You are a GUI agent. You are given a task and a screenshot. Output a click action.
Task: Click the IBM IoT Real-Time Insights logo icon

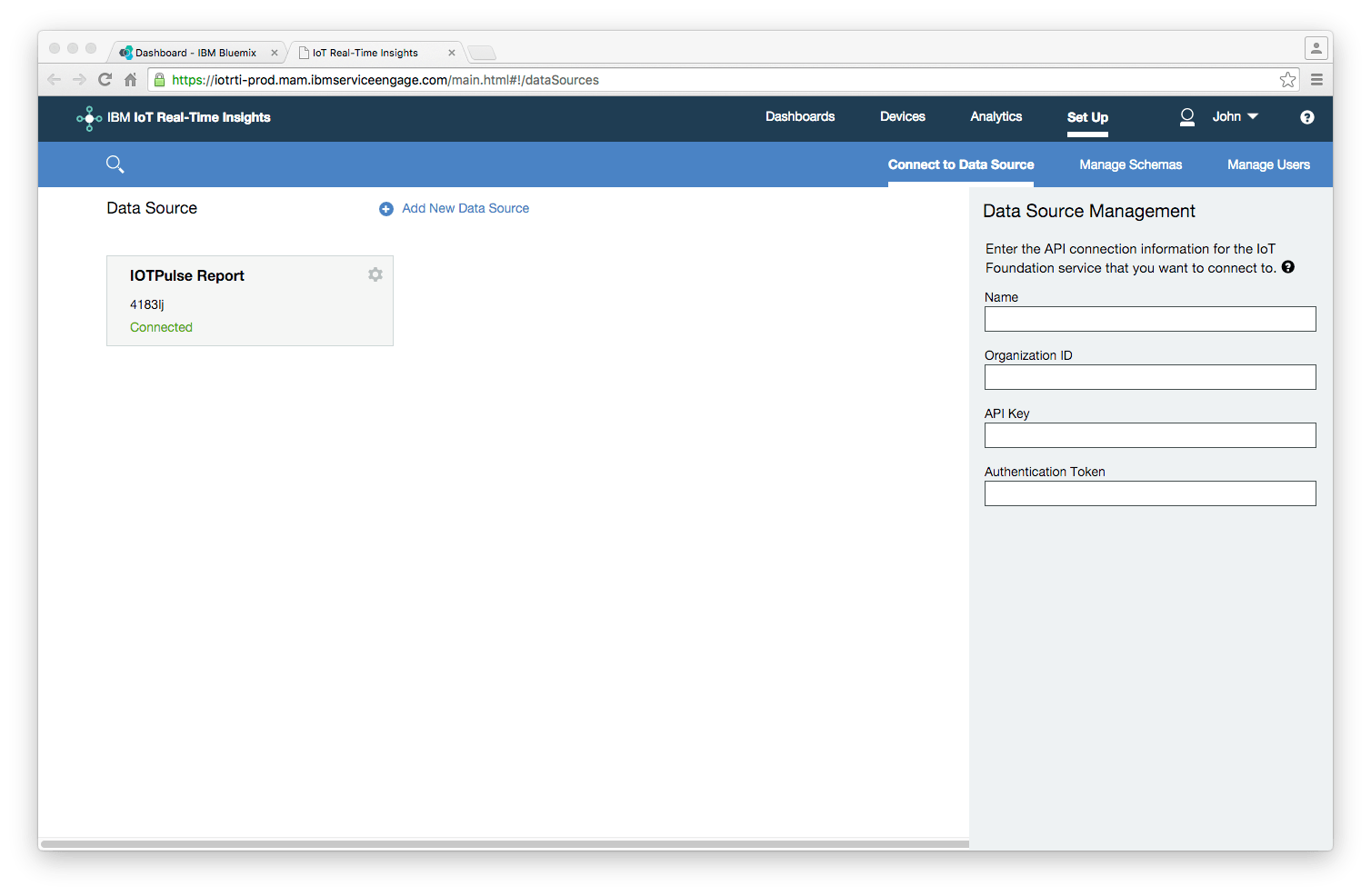coord(89,118)
